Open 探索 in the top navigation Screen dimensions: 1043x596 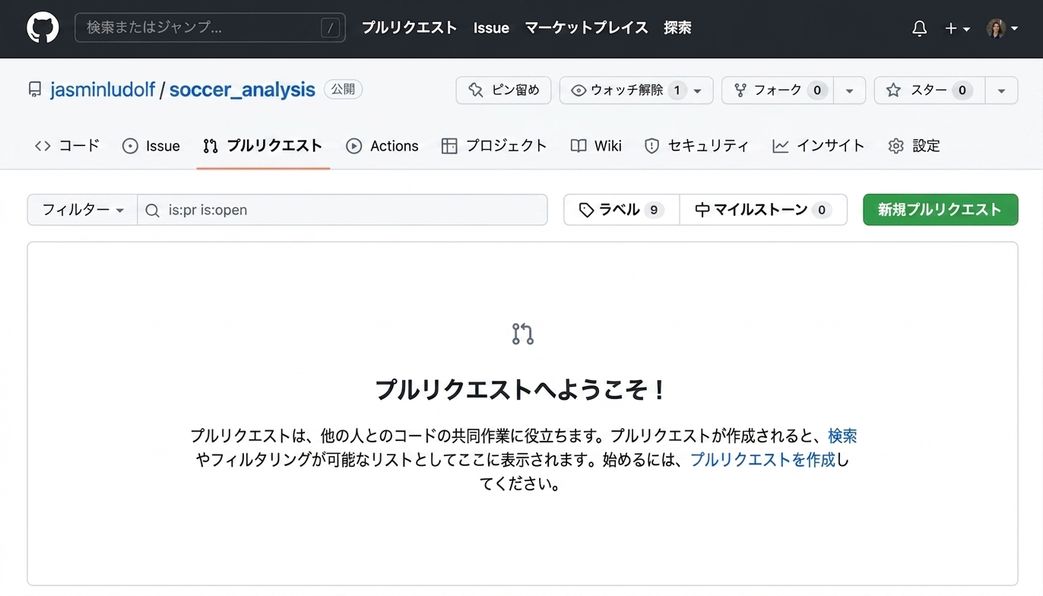point(677,27)
